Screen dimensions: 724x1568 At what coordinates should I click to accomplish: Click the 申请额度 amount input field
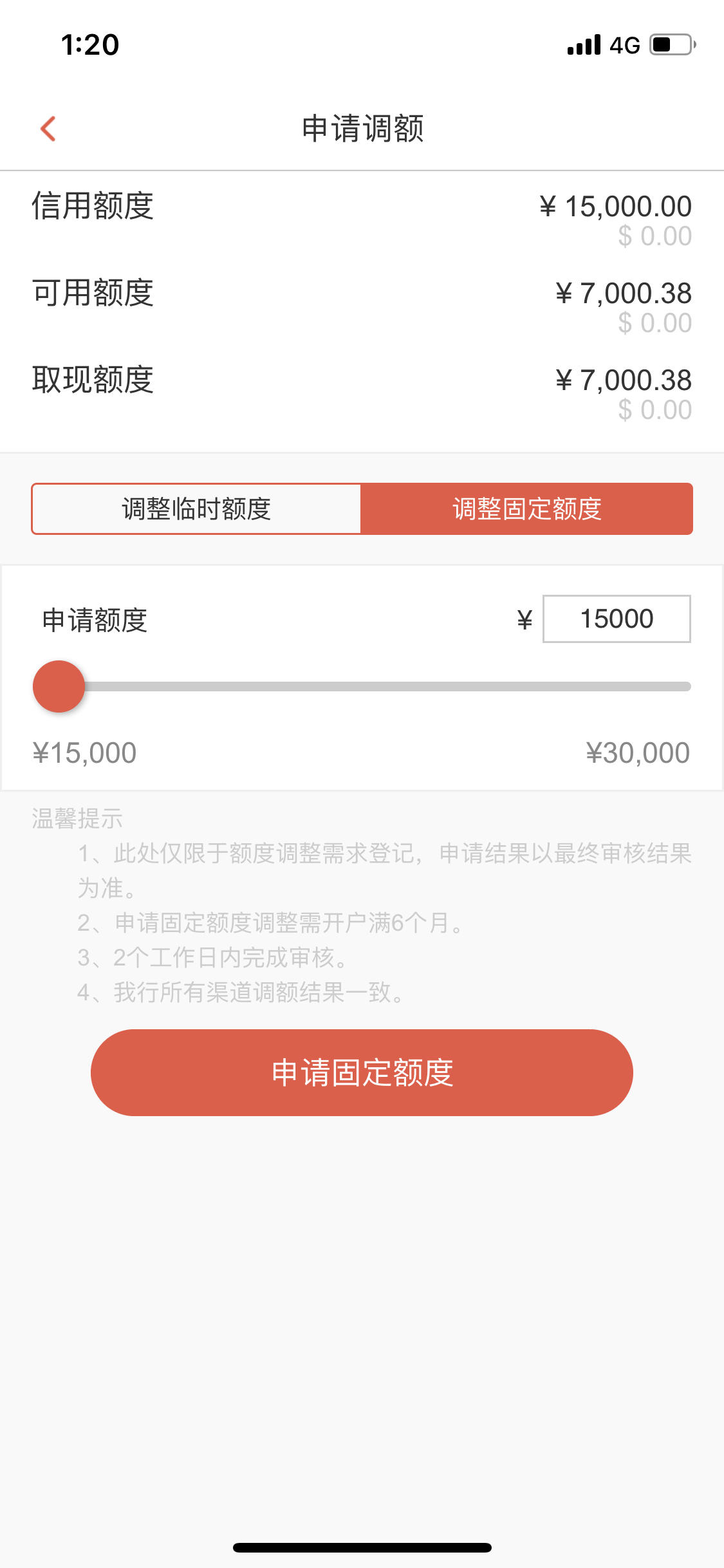[x=617, y=619]
